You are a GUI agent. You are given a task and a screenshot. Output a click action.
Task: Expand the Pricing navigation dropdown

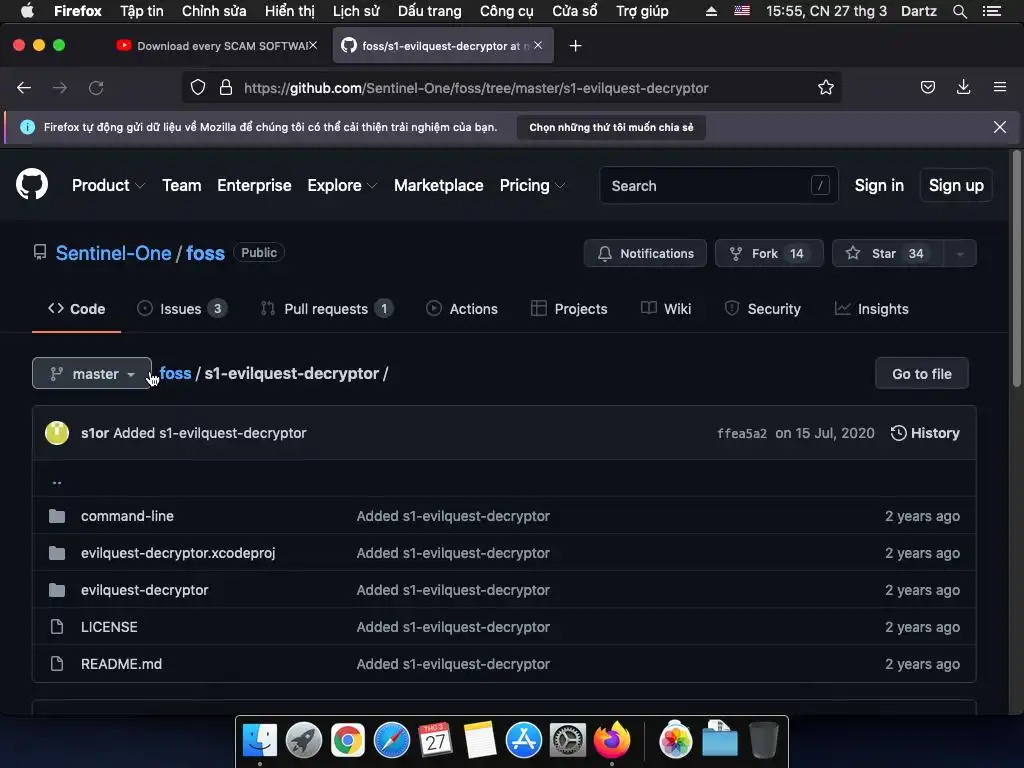(532, 185)
